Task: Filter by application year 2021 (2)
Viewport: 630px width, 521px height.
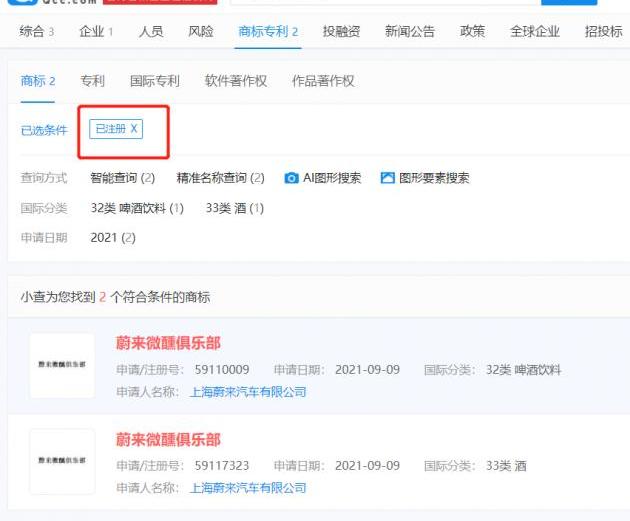Action: tap(113, 238)
